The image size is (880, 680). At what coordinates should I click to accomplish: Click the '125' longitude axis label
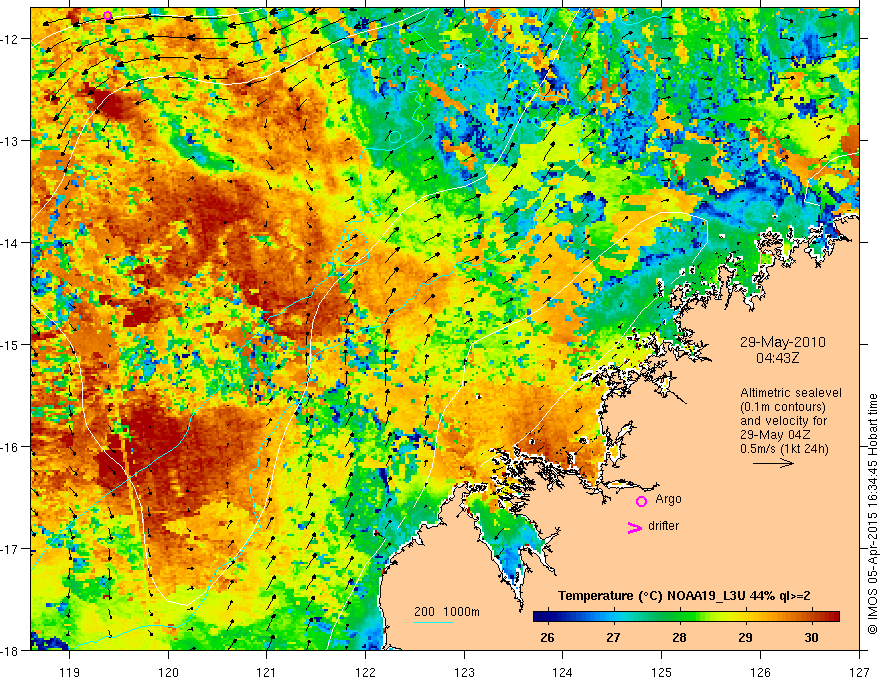pyautogui.click(x=662, y=672)
